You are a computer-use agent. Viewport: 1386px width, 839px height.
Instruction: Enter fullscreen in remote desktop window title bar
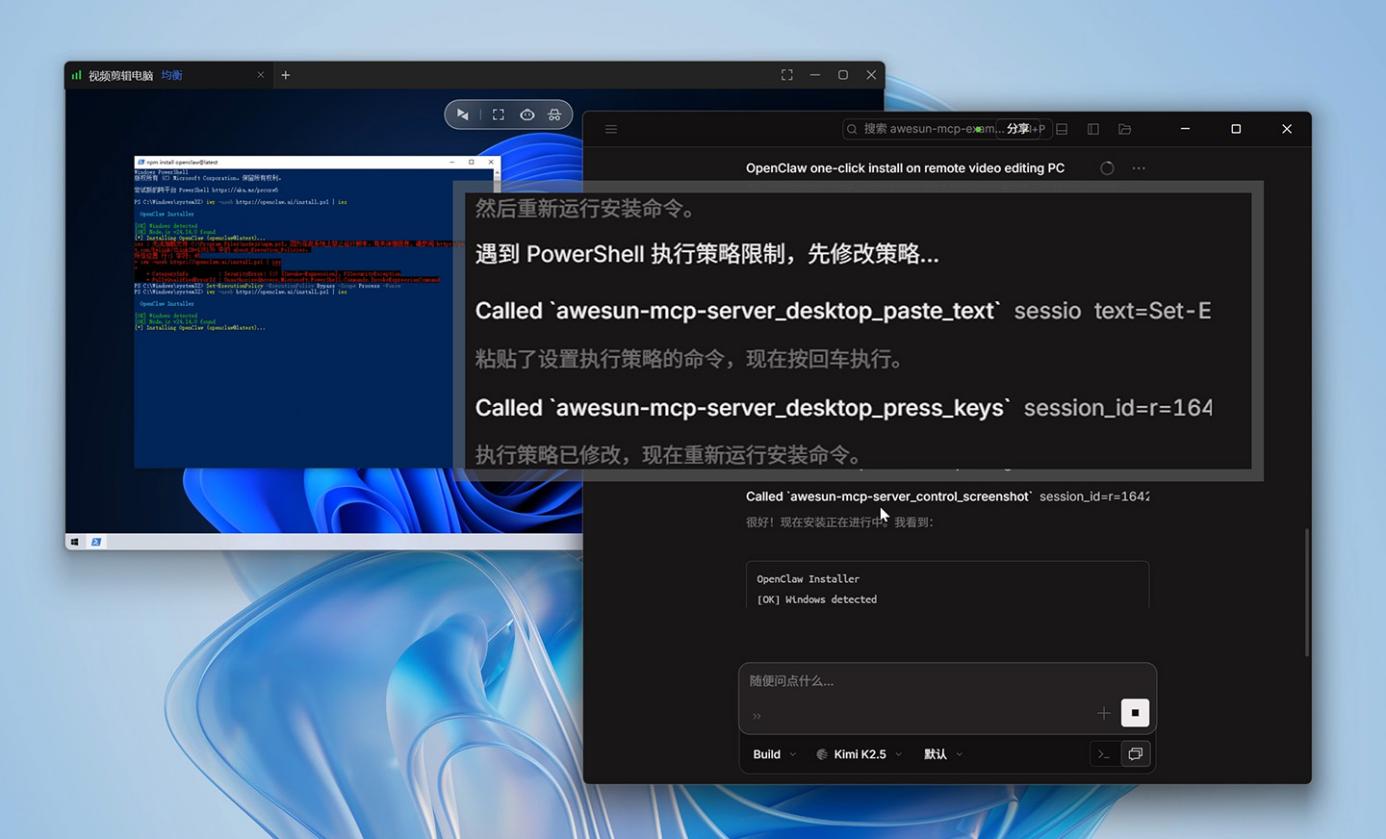click(x=787, y=75)
